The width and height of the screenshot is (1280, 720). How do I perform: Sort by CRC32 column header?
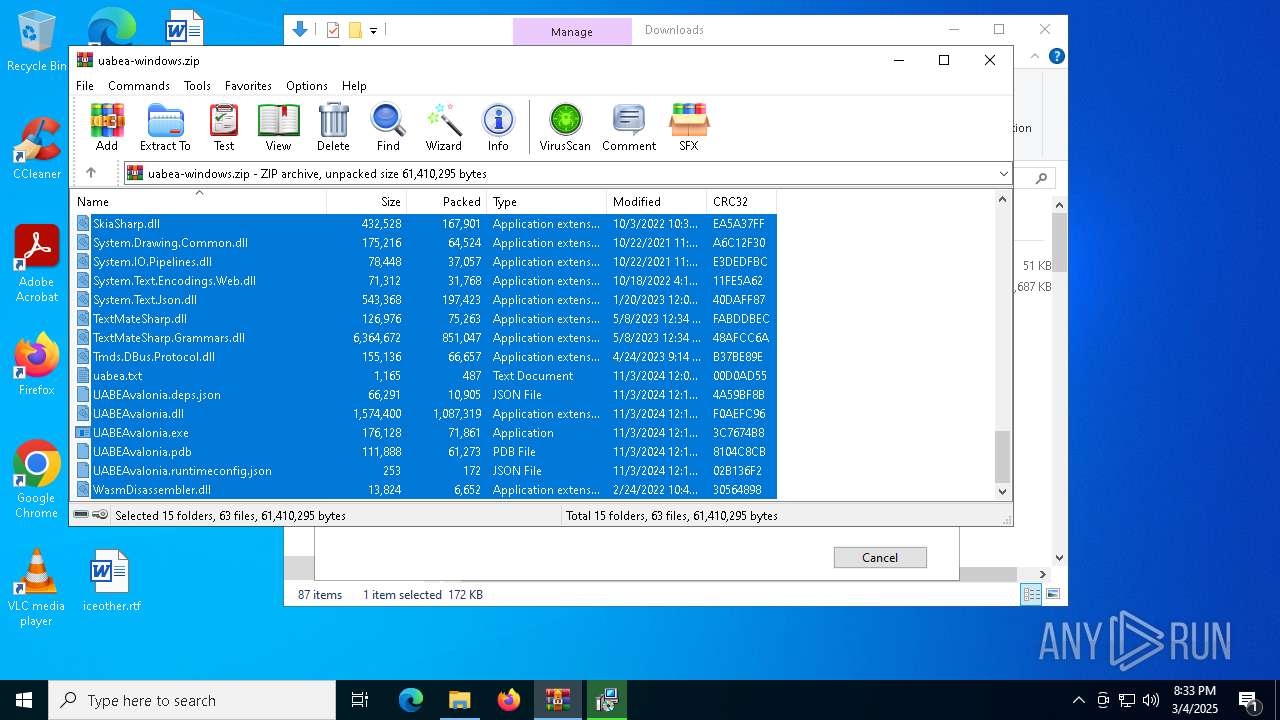tap(741, 201)
